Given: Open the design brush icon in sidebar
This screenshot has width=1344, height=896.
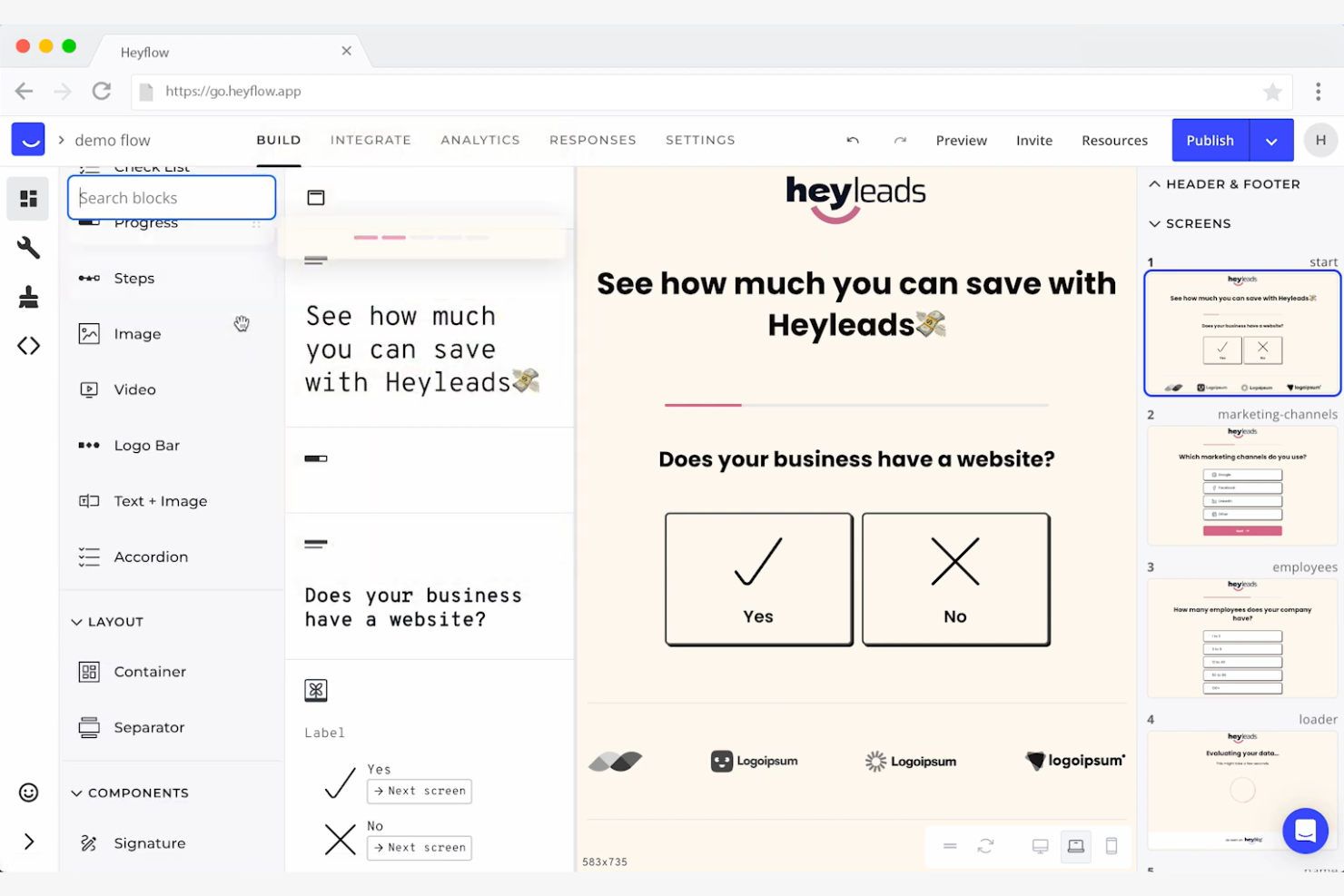Looking at the screenshot, I should [x=28, y=297].
